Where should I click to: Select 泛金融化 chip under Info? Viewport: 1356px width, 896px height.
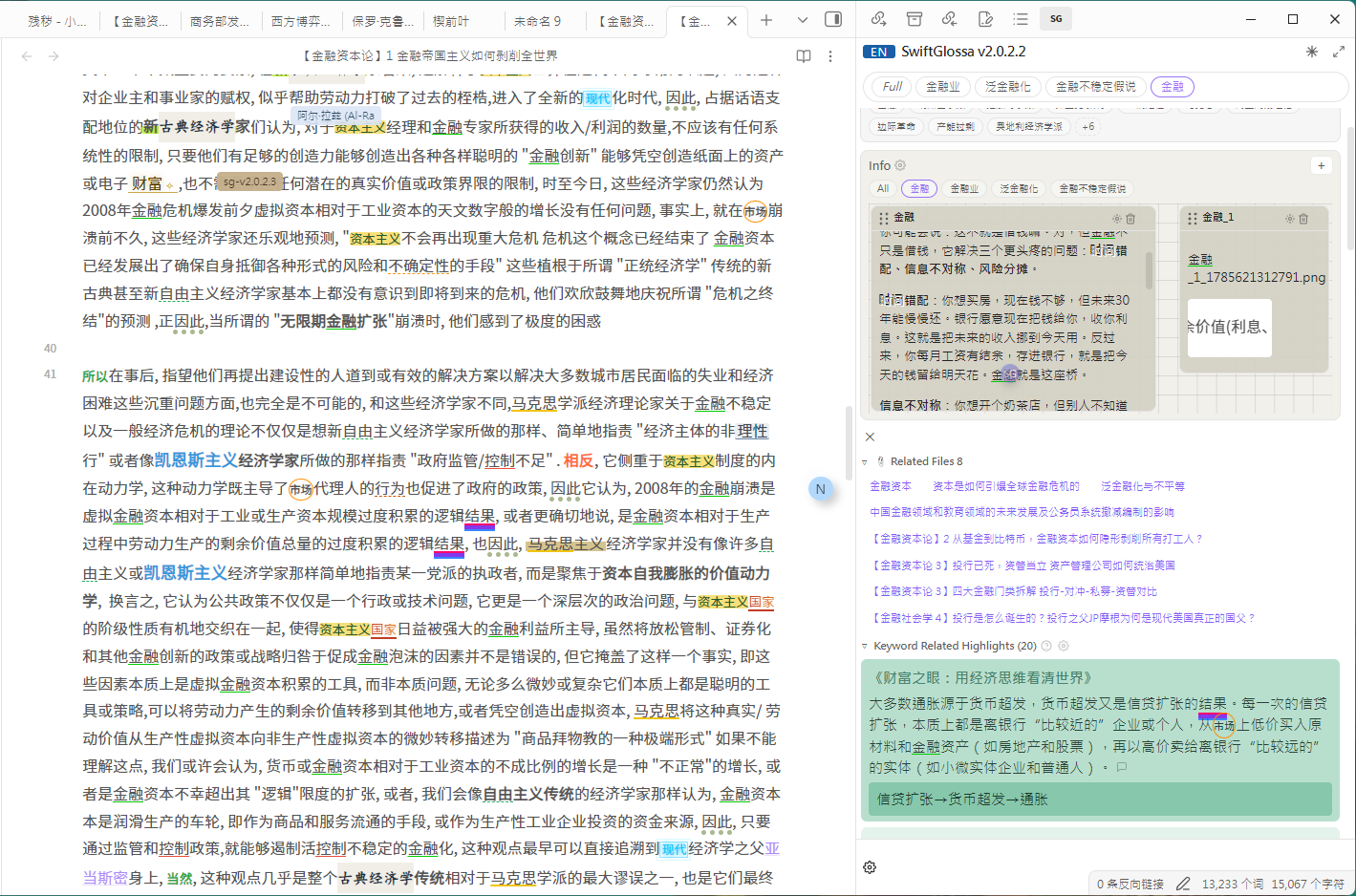(x=1019, y=188)
